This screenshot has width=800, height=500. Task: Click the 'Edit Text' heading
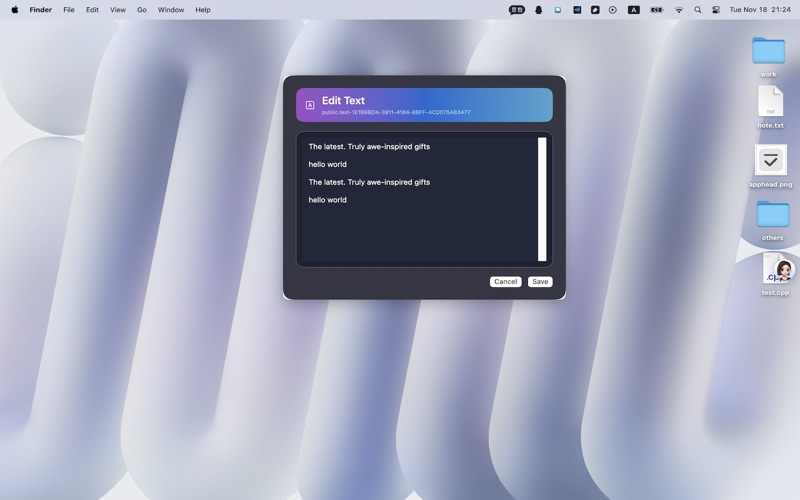343,101
